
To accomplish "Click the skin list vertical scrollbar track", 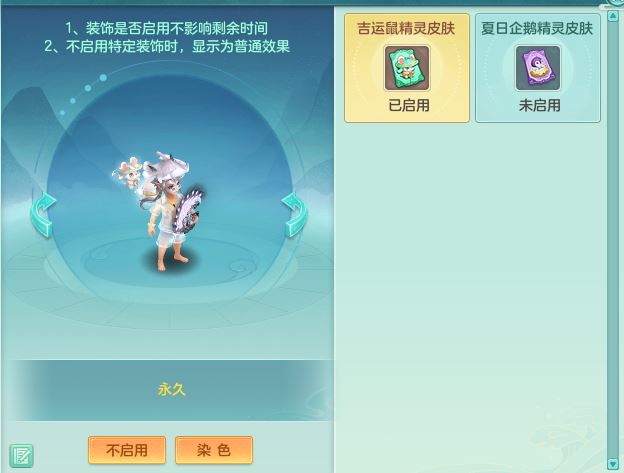I will [x=612, y=240].
